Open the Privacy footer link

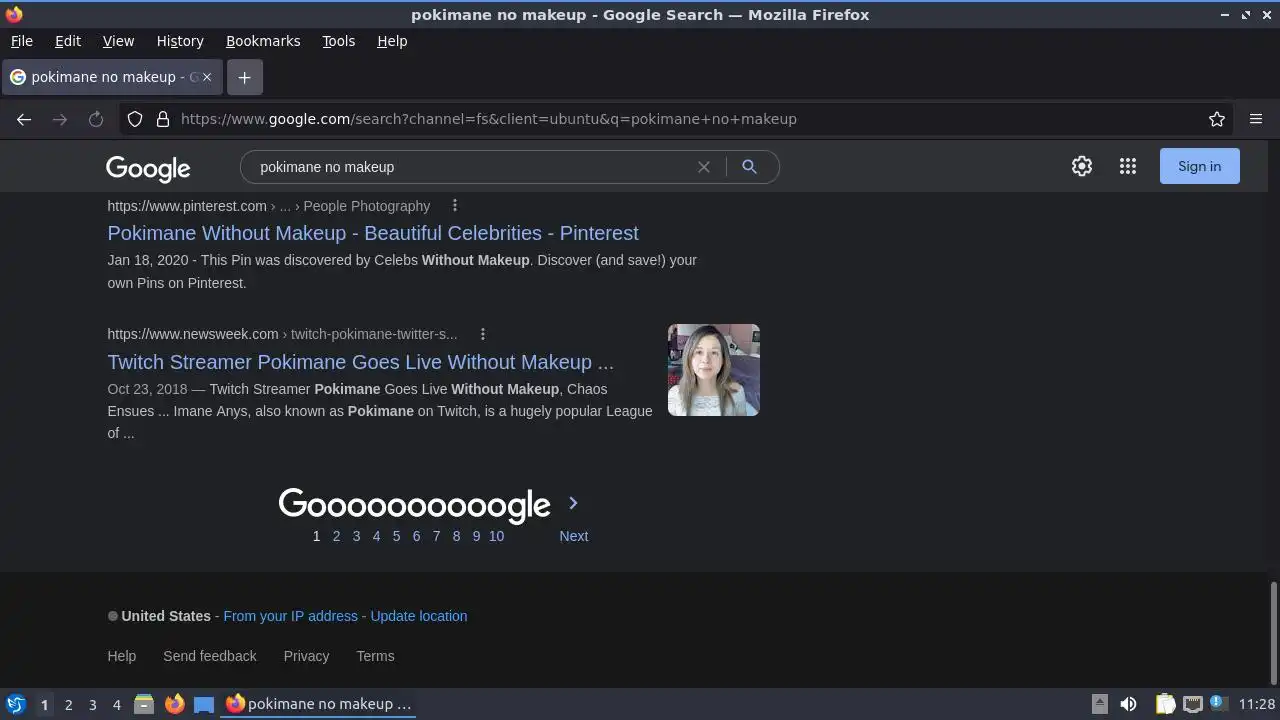pyautogui.click(x=306, y=656)
